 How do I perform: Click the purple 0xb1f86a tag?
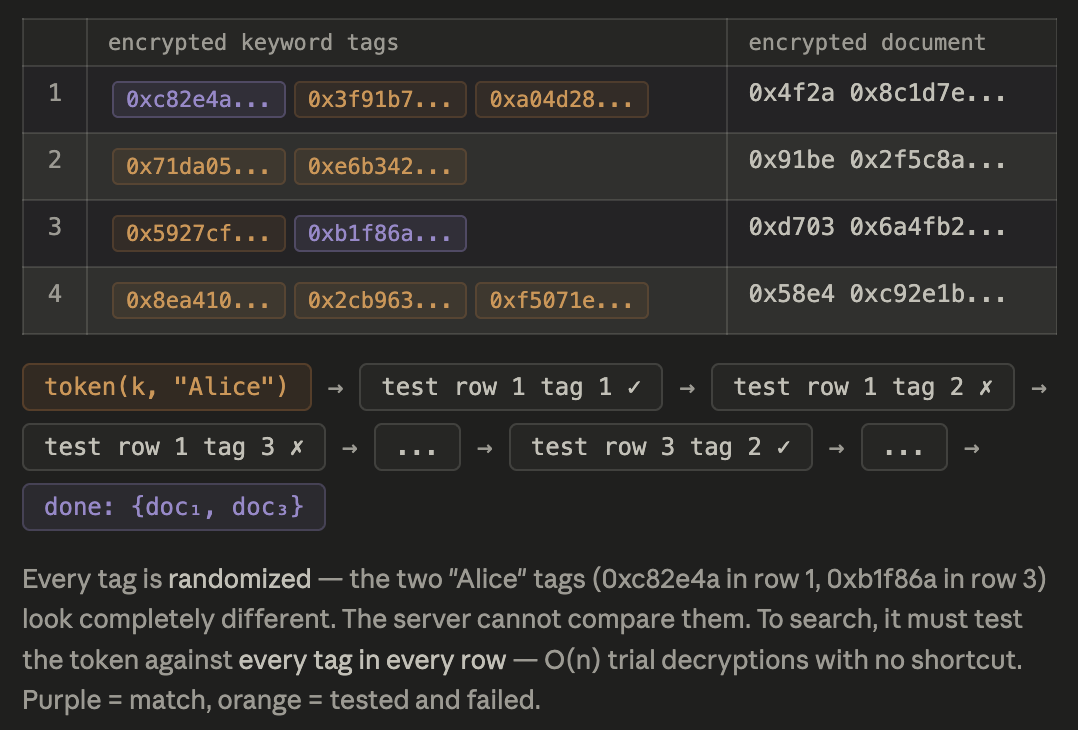pos(380,234)
